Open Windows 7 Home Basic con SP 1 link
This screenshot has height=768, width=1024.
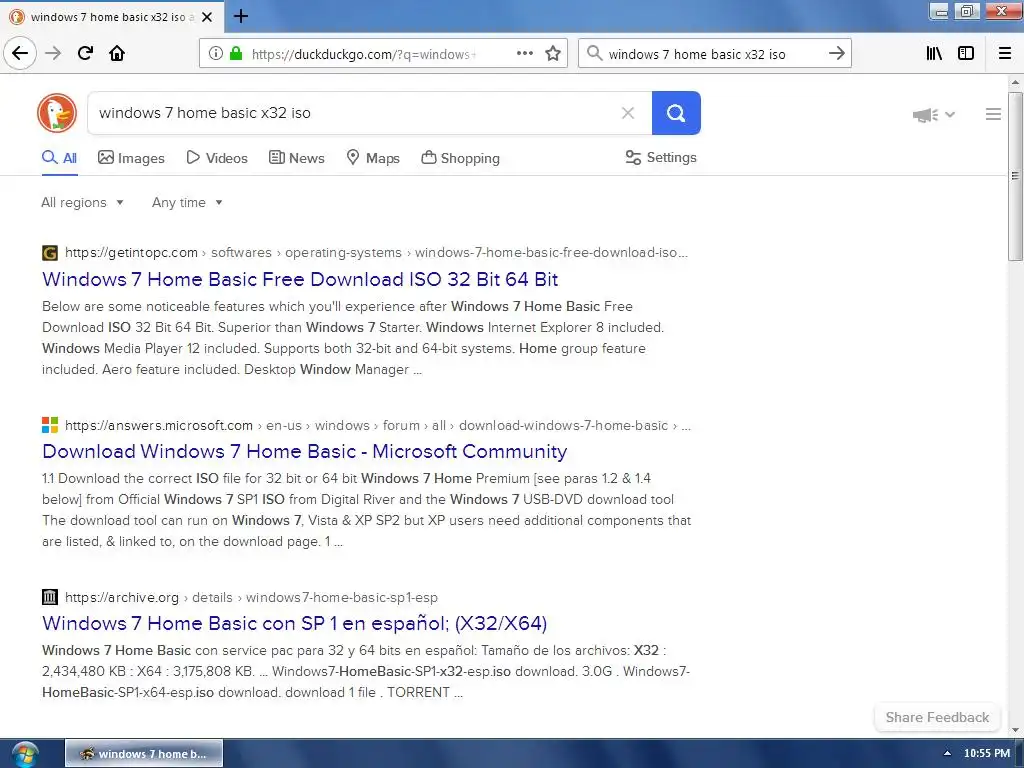pyautogui.click(x=295, y=623)
